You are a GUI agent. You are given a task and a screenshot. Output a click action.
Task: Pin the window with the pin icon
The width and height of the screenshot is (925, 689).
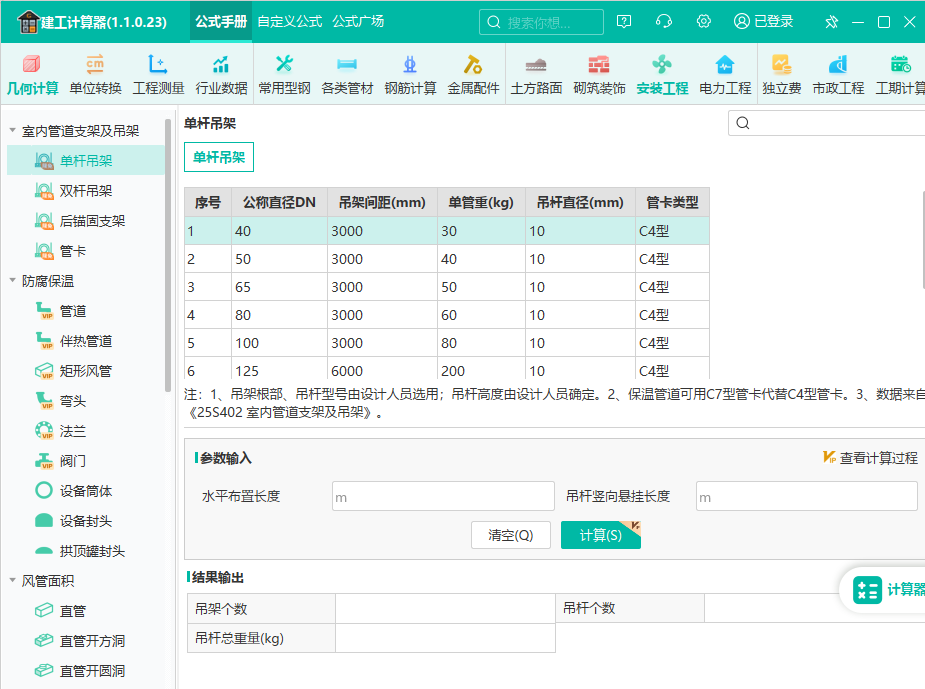[832, 22]
